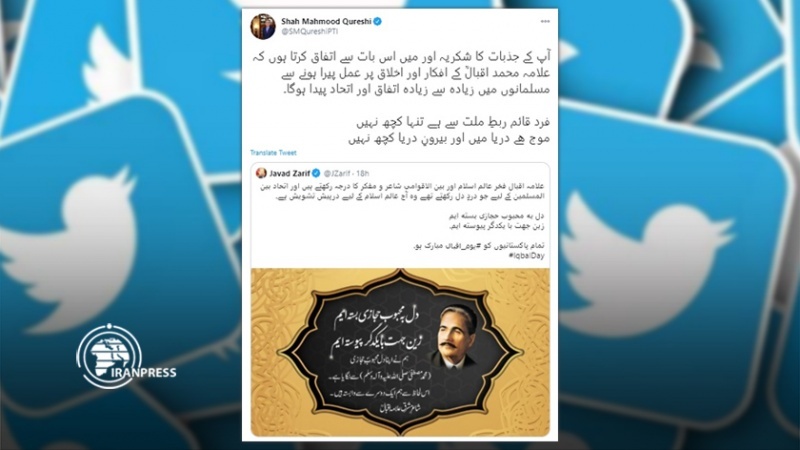This screenshot has width=800, height=450.
Task: Click the 18h timestamp on quoted tweet
Action: [363, 173]
